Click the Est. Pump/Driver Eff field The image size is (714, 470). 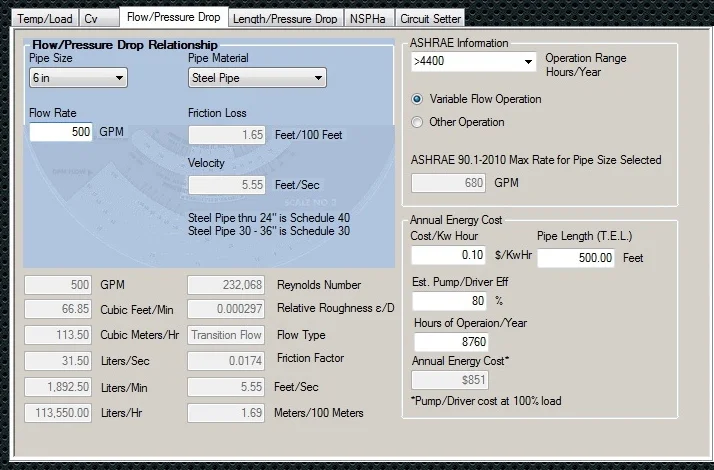pos(450,301)
